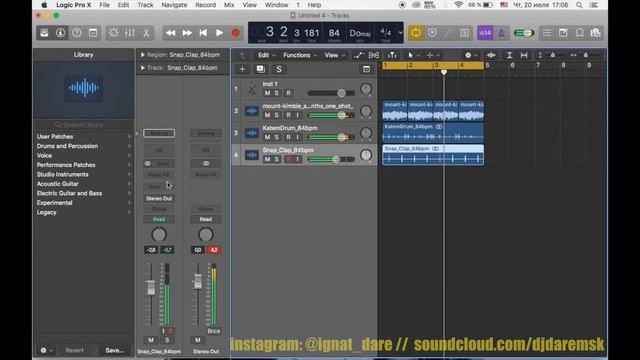
Task: Click the Search Library field
Action: pos(83,125)
